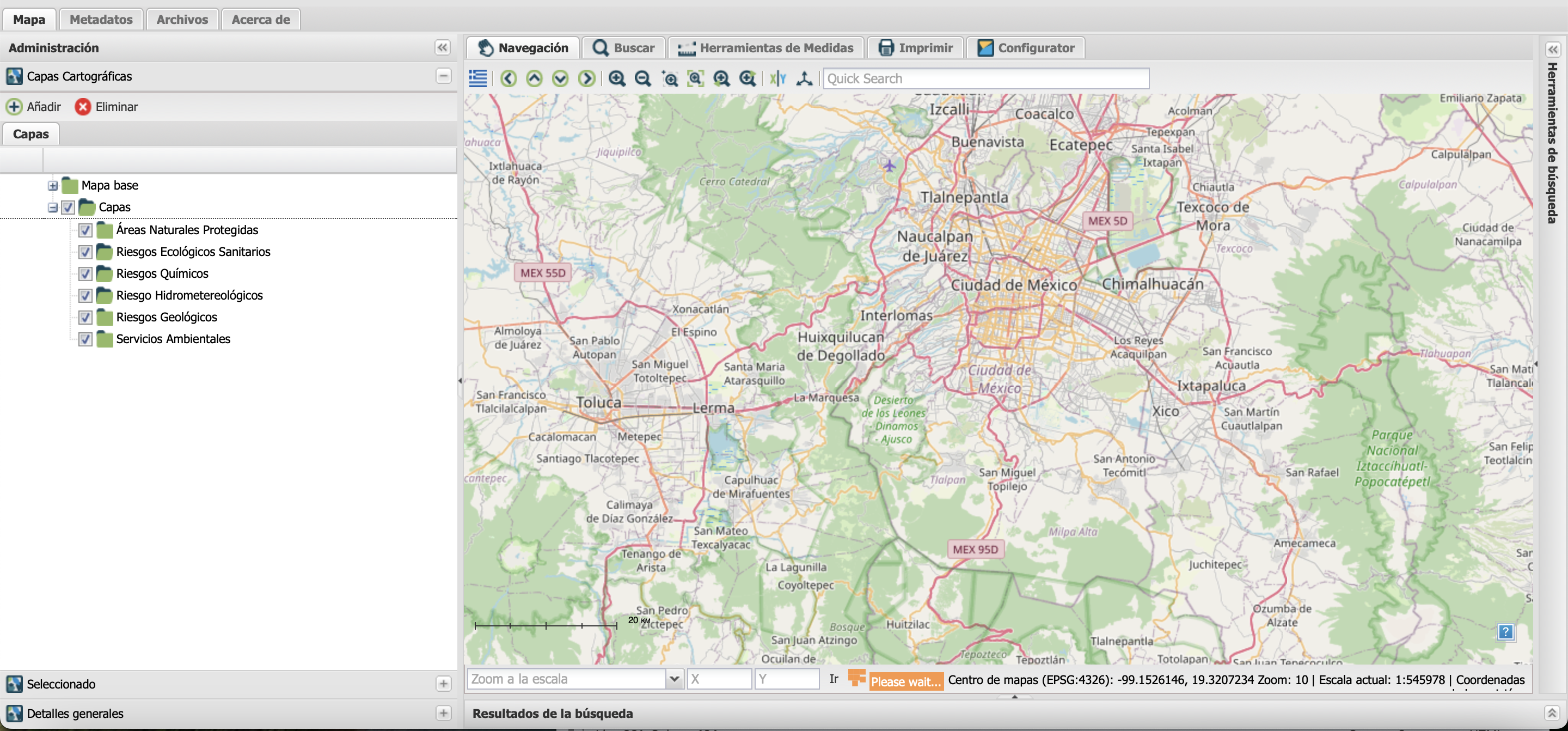Click the Quick Search input field
The width and height of the screenshot is (1568, 731).
point(985,78)
